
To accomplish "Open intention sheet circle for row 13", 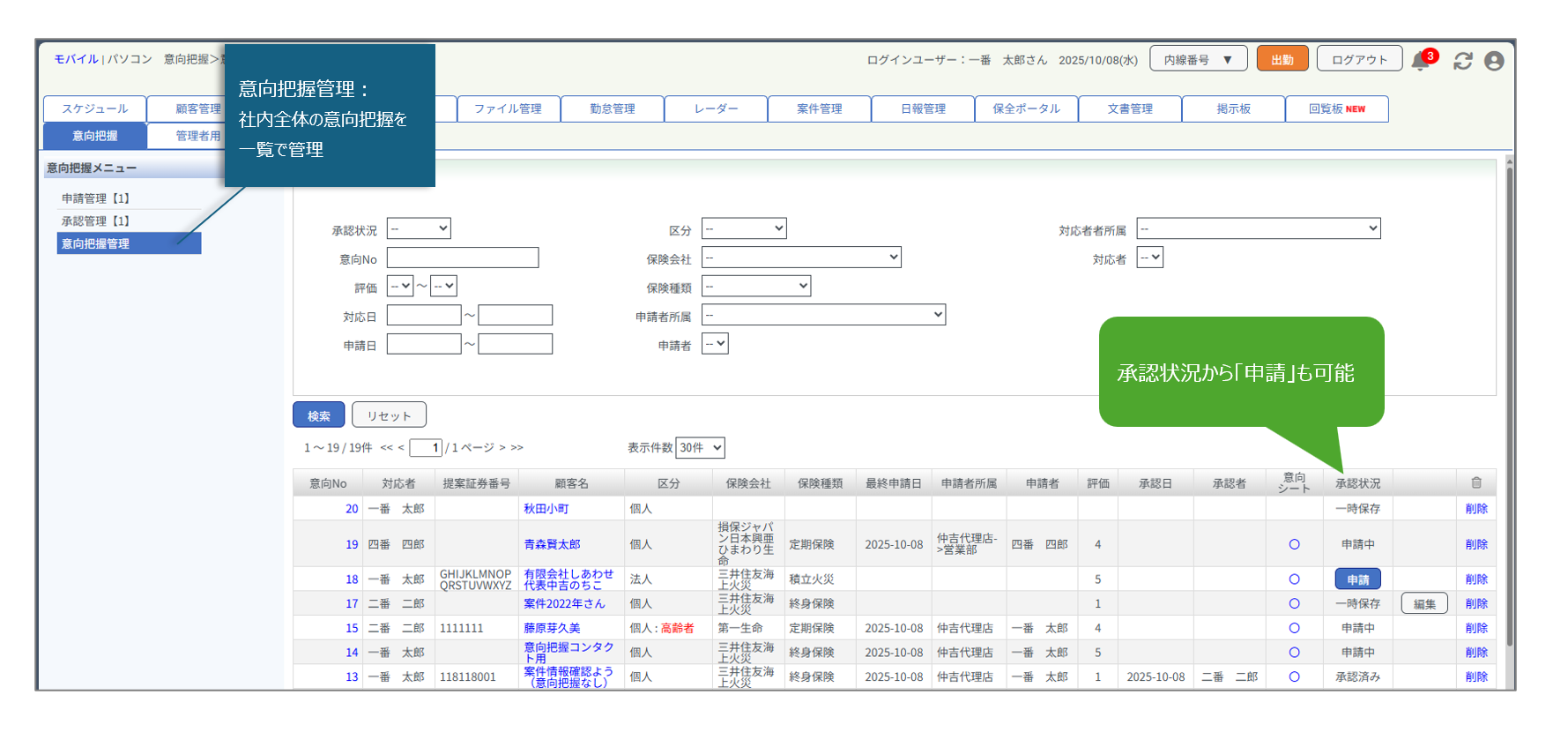I will (x=1294, y=676).
